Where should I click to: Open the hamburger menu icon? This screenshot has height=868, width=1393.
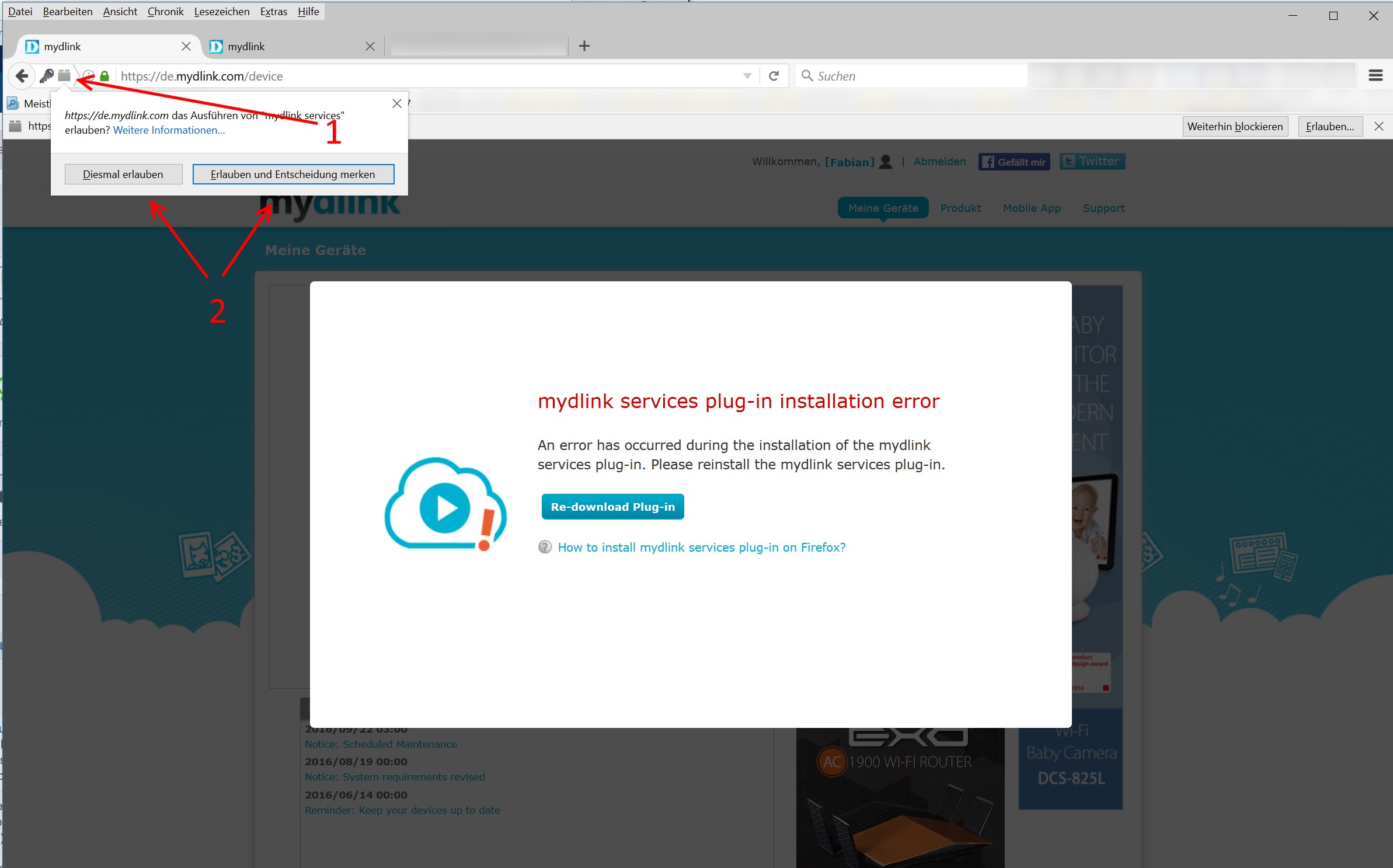point(1375,75)
